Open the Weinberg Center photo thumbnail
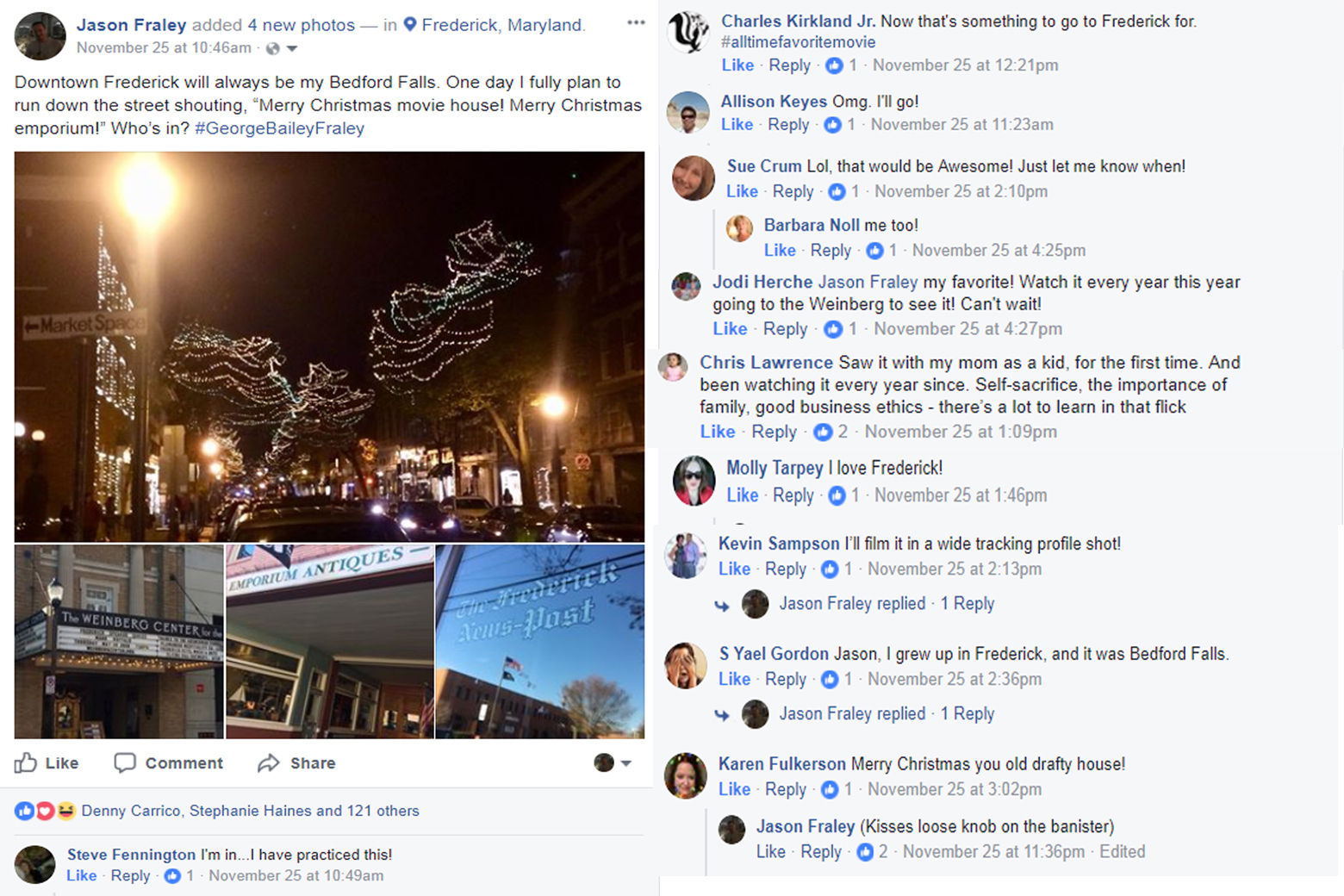 119,642
